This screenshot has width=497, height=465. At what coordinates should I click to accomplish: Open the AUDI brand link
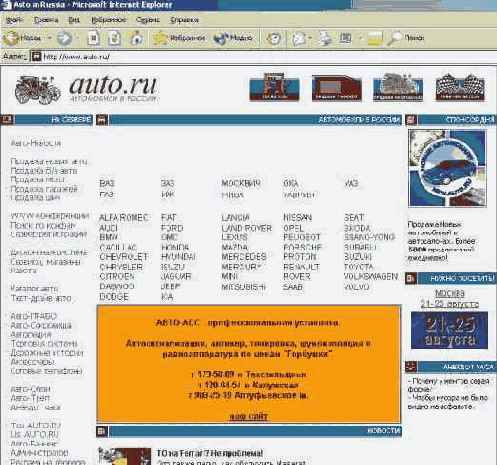(108, 228)
